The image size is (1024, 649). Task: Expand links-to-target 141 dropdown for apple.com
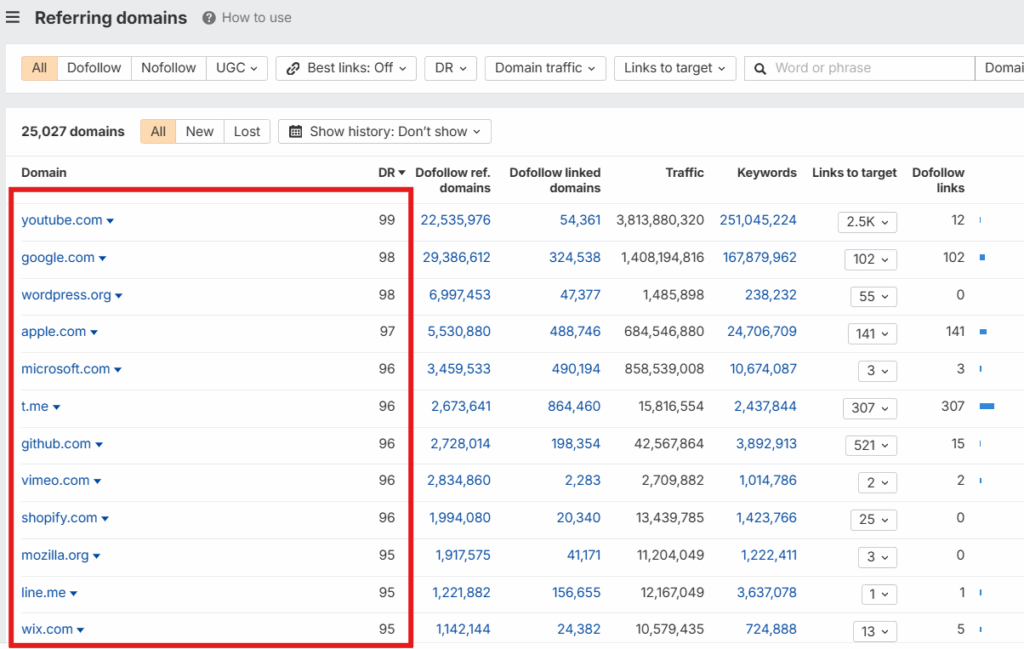tap(872, 334)
